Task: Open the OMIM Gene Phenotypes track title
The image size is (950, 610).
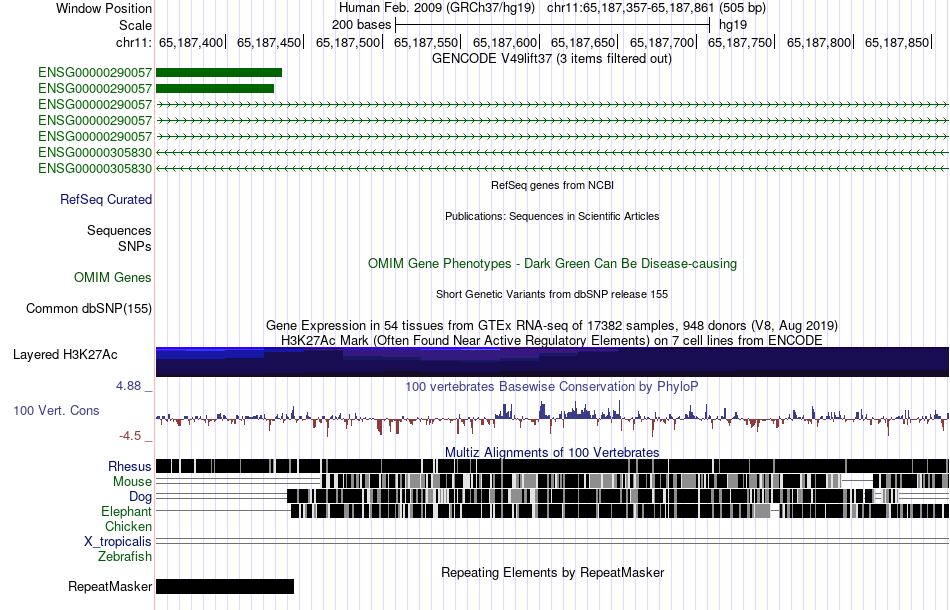Action: 552,264
